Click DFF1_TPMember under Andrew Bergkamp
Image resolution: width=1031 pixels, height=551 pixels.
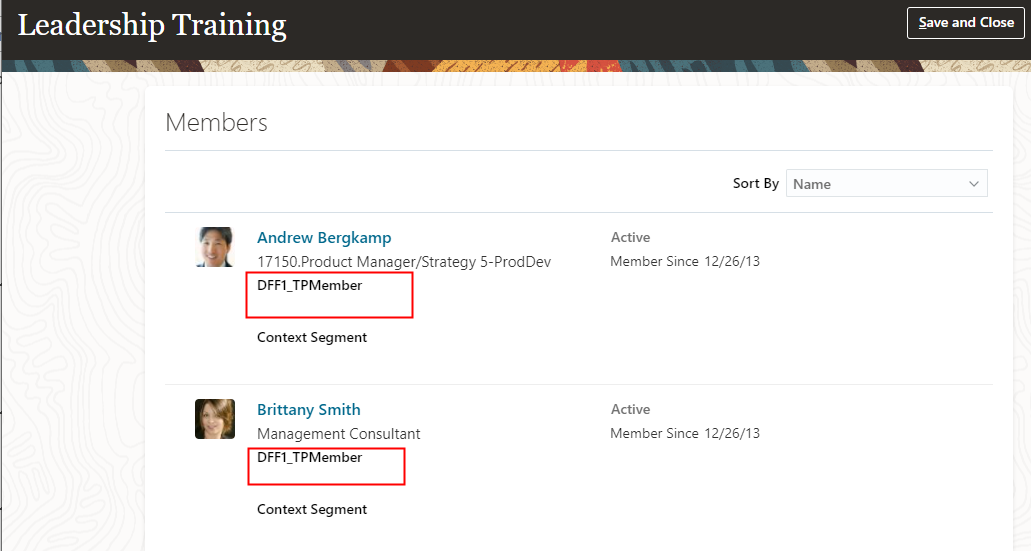tap(310, 285)
